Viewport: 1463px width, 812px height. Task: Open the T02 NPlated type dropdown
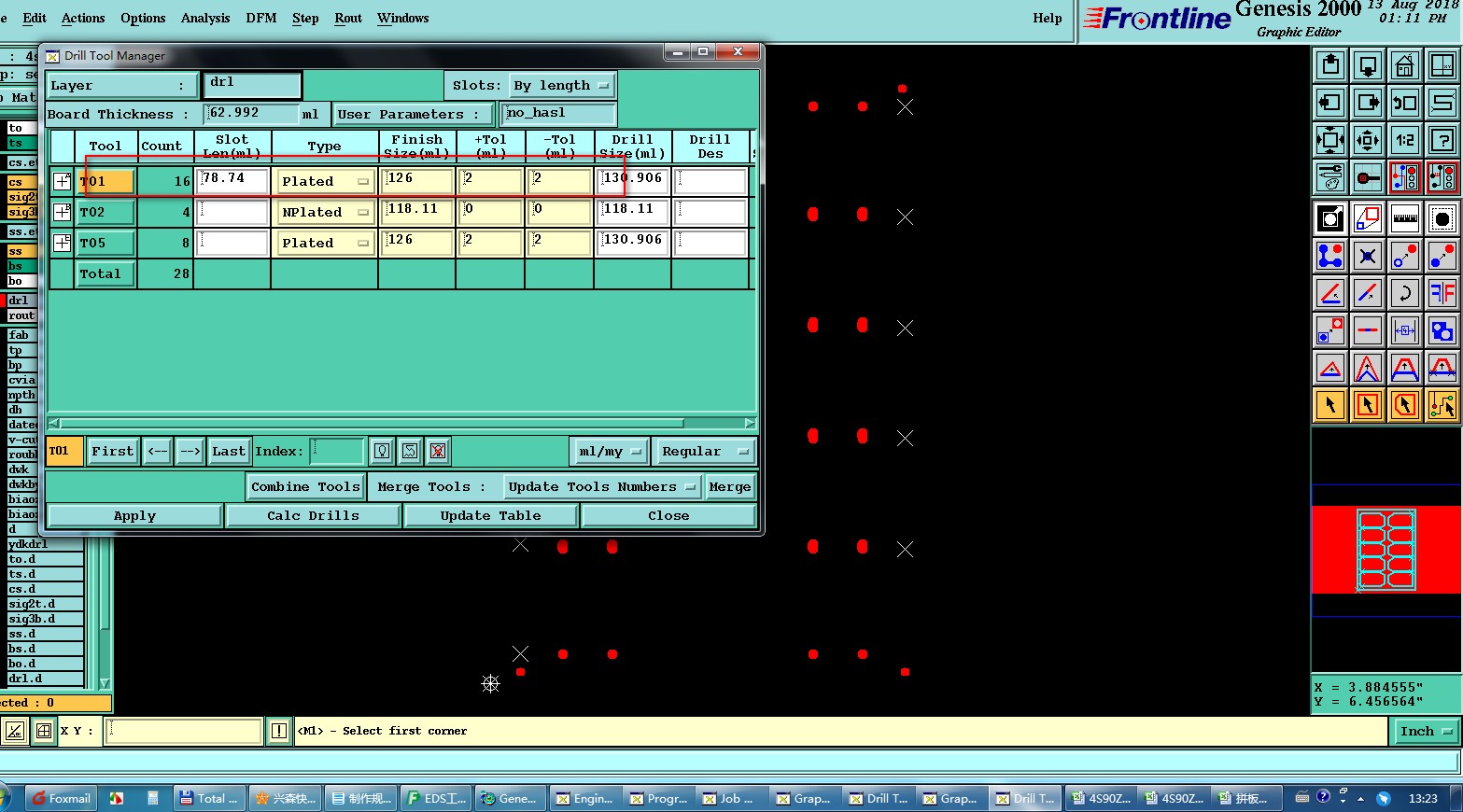325,213
